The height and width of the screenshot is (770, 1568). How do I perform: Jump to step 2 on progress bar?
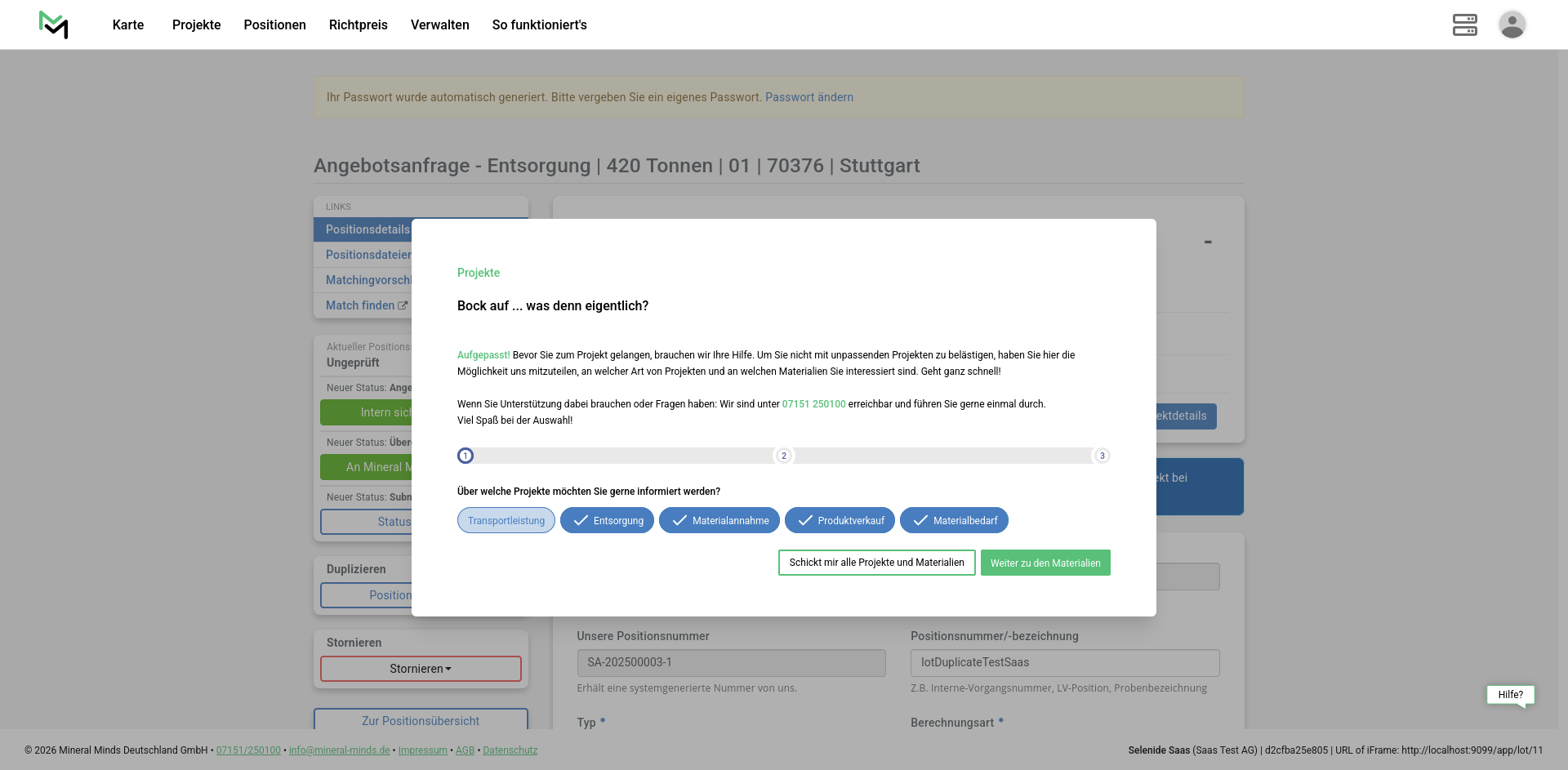[x=784, y=456]
